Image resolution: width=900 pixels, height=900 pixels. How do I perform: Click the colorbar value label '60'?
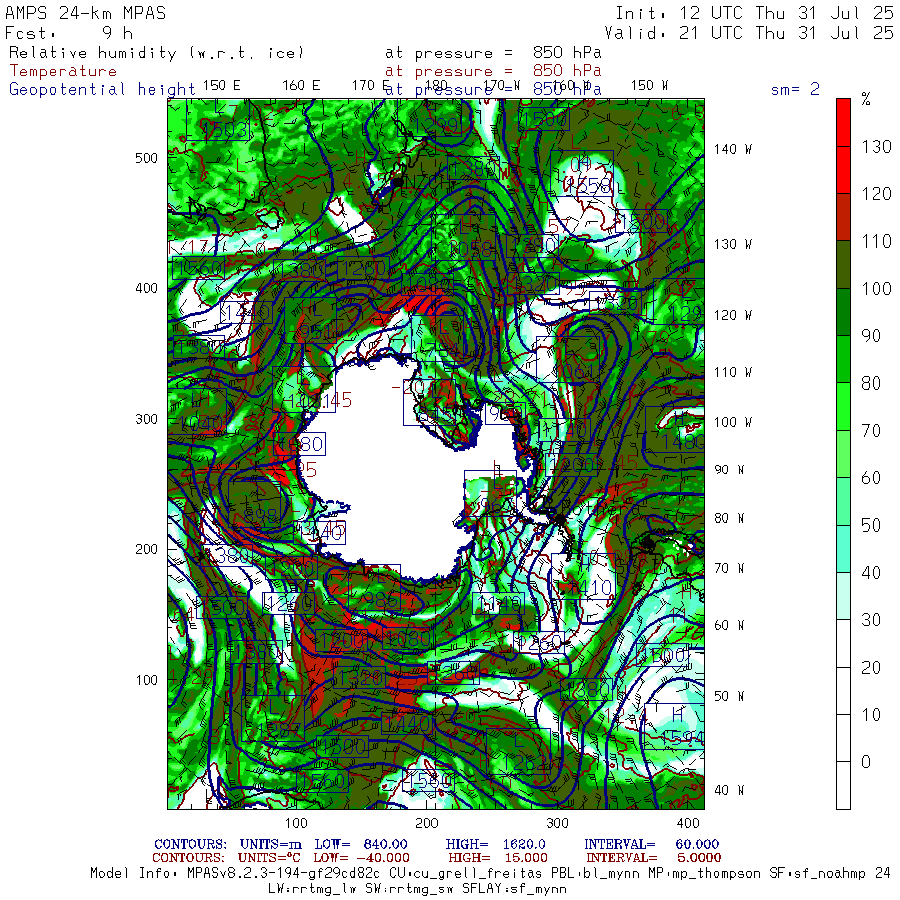click(871, 478)
